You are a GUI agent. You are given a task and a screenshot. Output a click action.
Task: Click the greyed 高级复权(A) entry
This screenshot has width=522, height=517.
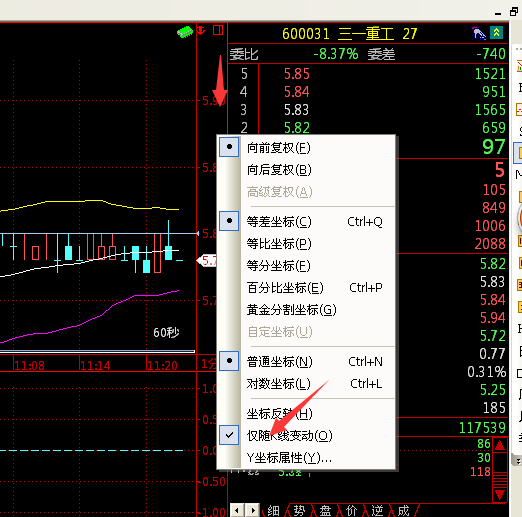[x=306, y=192]
